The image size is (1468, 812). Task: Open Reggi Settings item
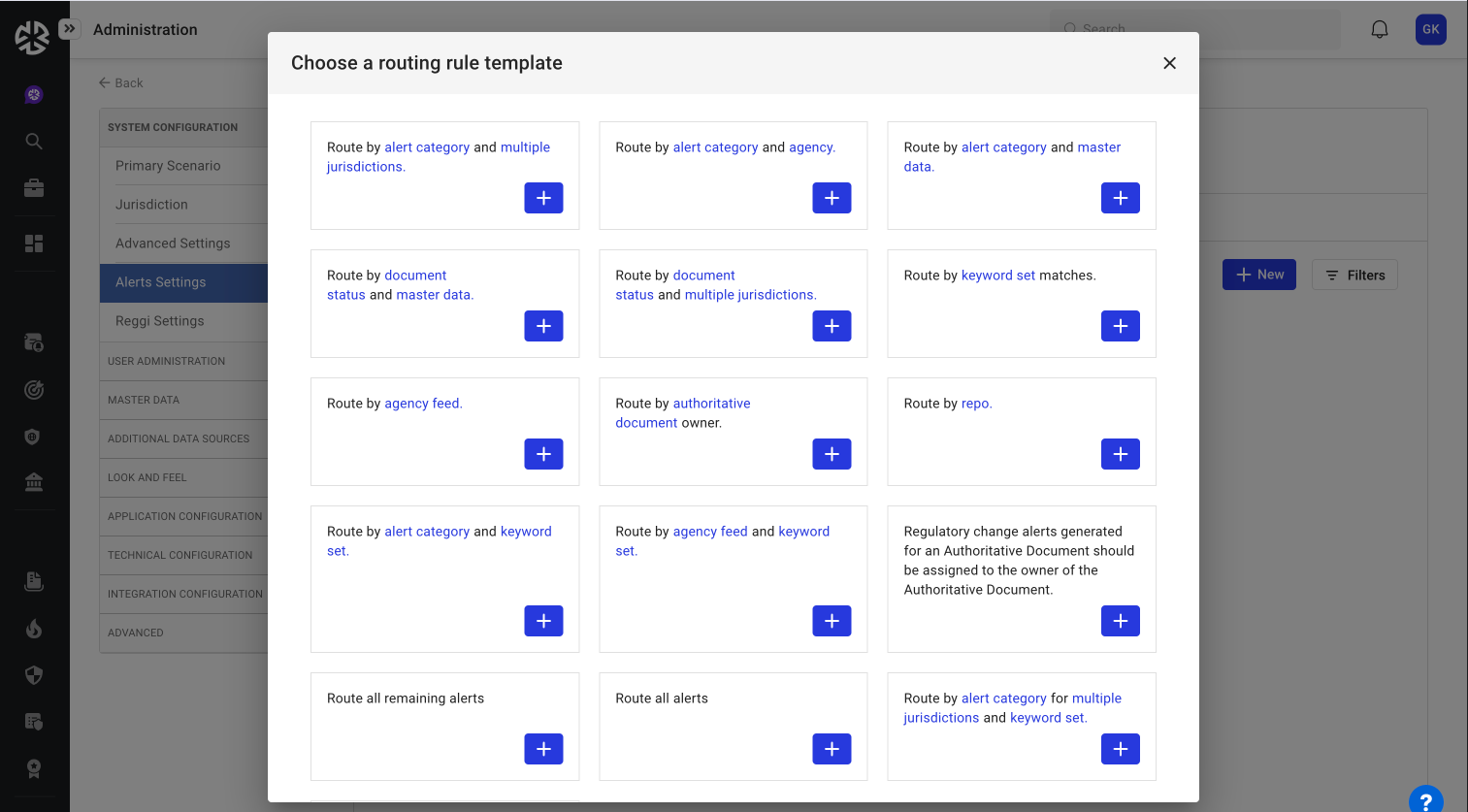click(183, 321)
